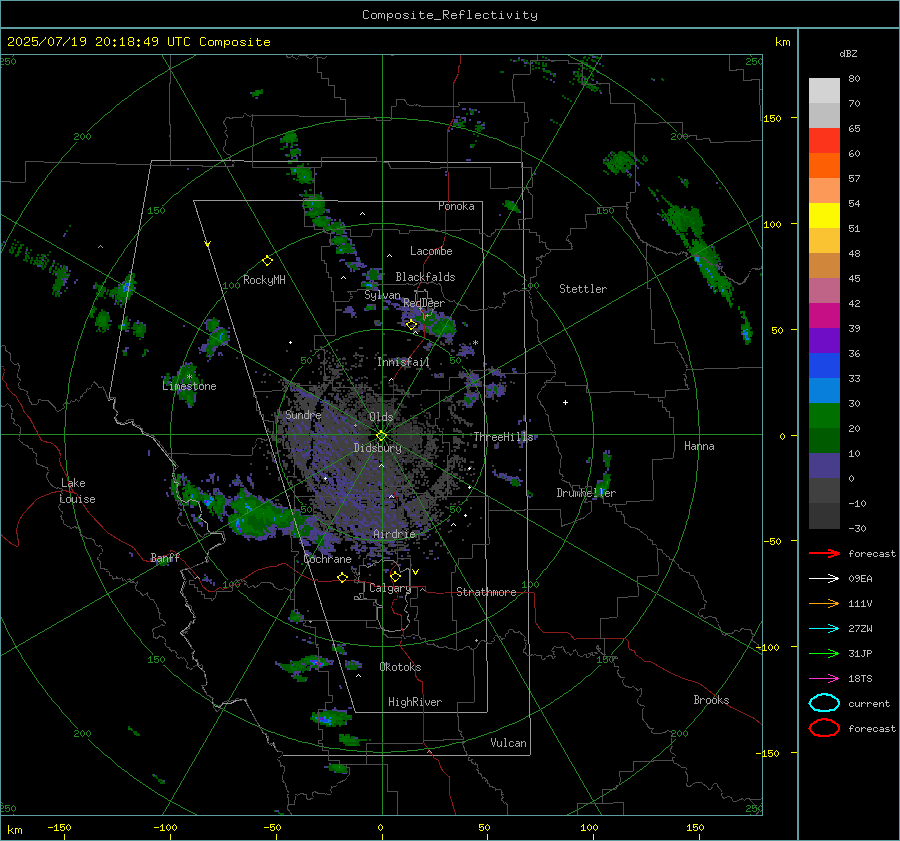Select the dark green 20-10 dBZ swatch

click(824, 441)
